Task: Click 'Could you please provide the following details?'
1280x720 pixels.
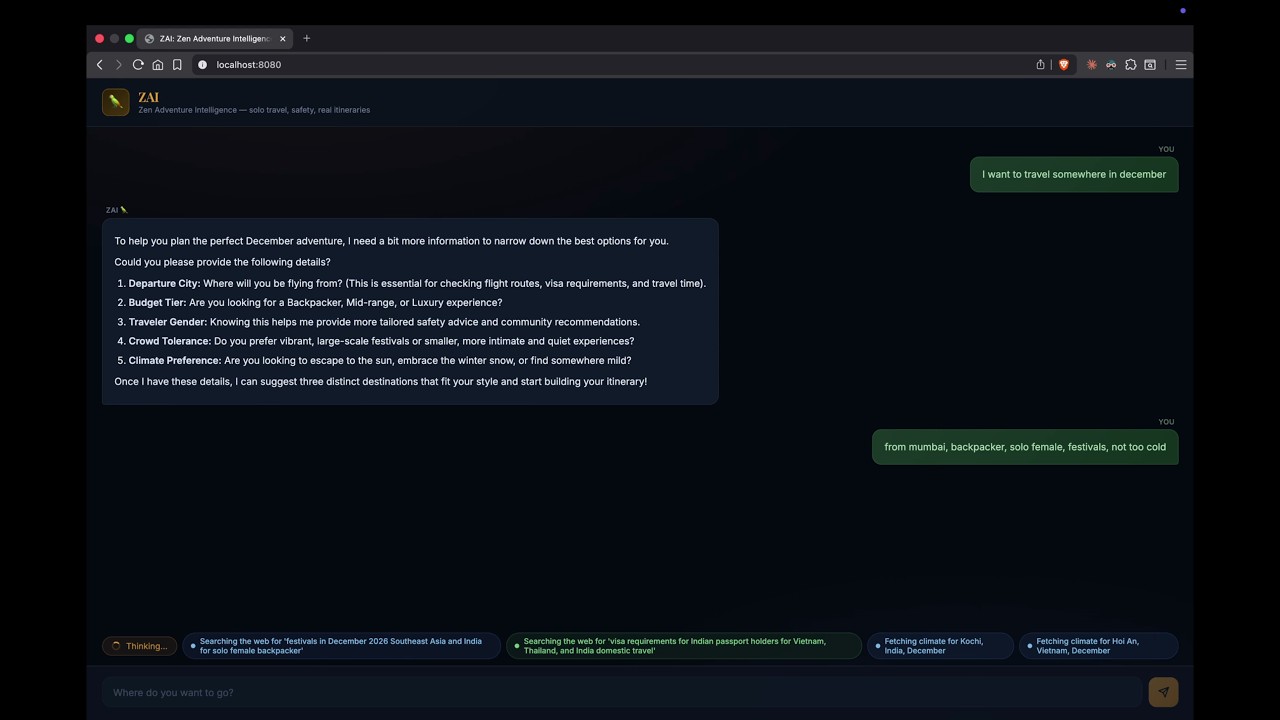Action: (222, 262)
